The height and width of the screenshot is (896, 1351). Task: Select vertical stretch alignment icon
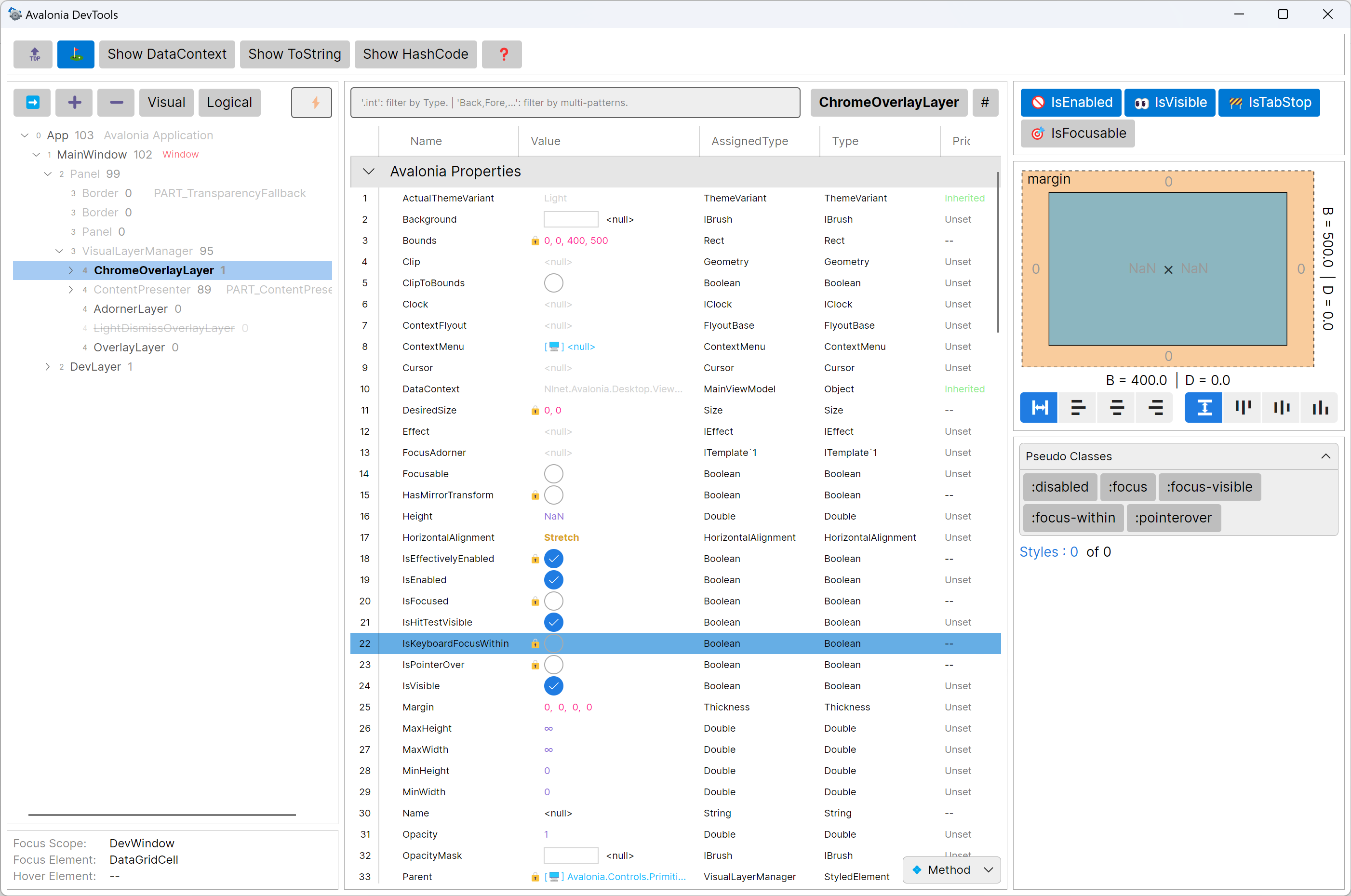[1204, 407]
